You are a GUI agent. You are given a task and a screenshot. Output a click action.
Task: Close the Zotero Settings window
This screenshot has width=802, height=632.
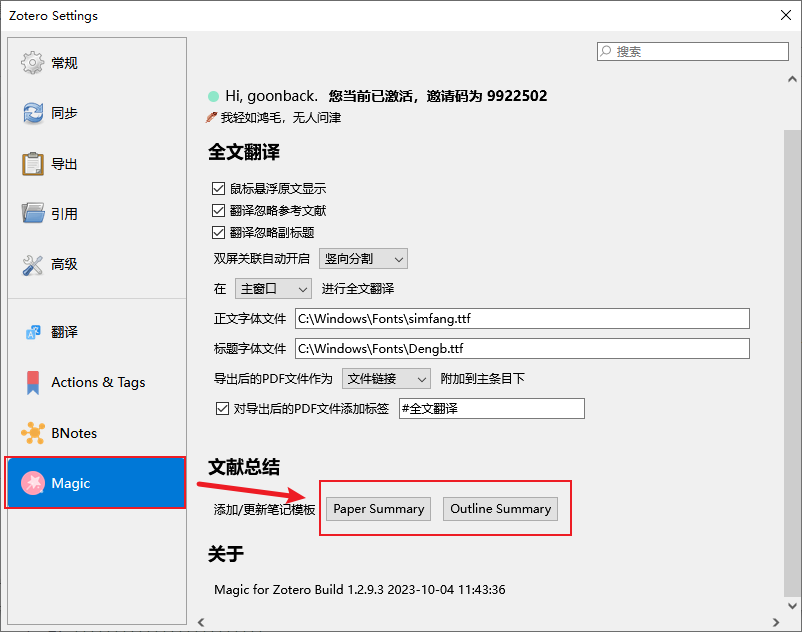(x=786, y=15)
